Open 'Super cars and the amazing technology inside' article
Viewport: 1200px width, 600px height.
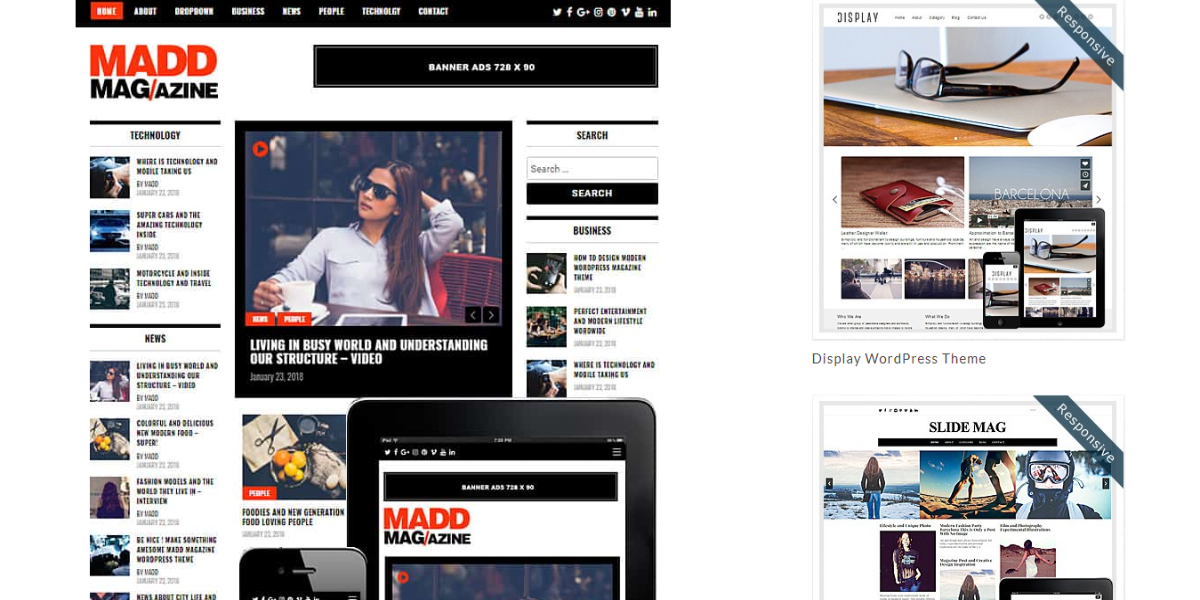tap(169, 225)
